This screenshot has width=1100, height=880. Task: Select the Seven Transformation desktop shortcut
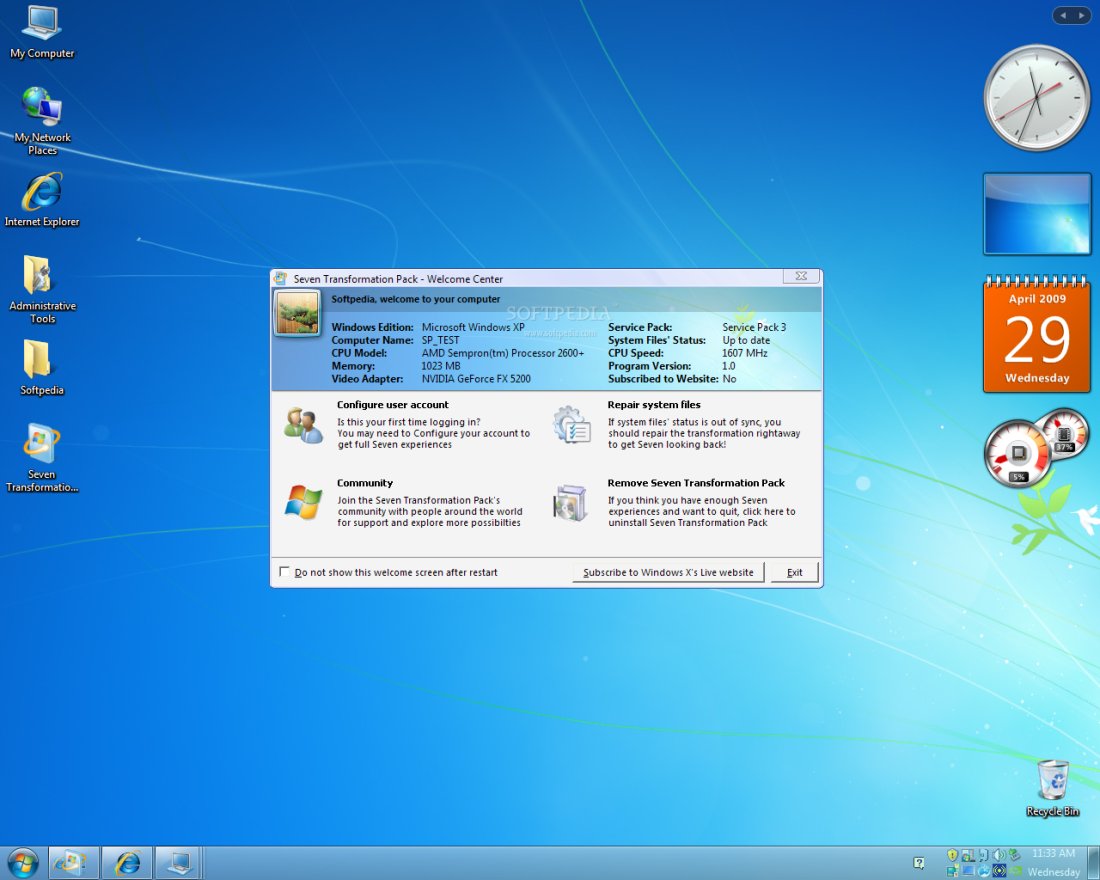point(41,458)
